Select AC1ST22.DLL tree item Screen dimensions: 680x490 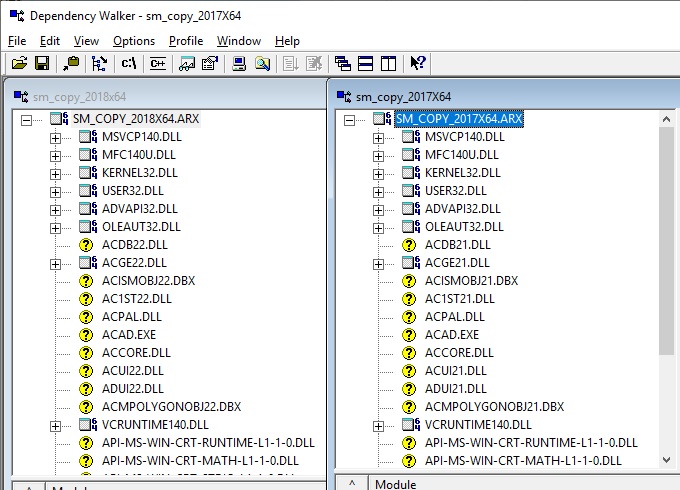point(137,299)
